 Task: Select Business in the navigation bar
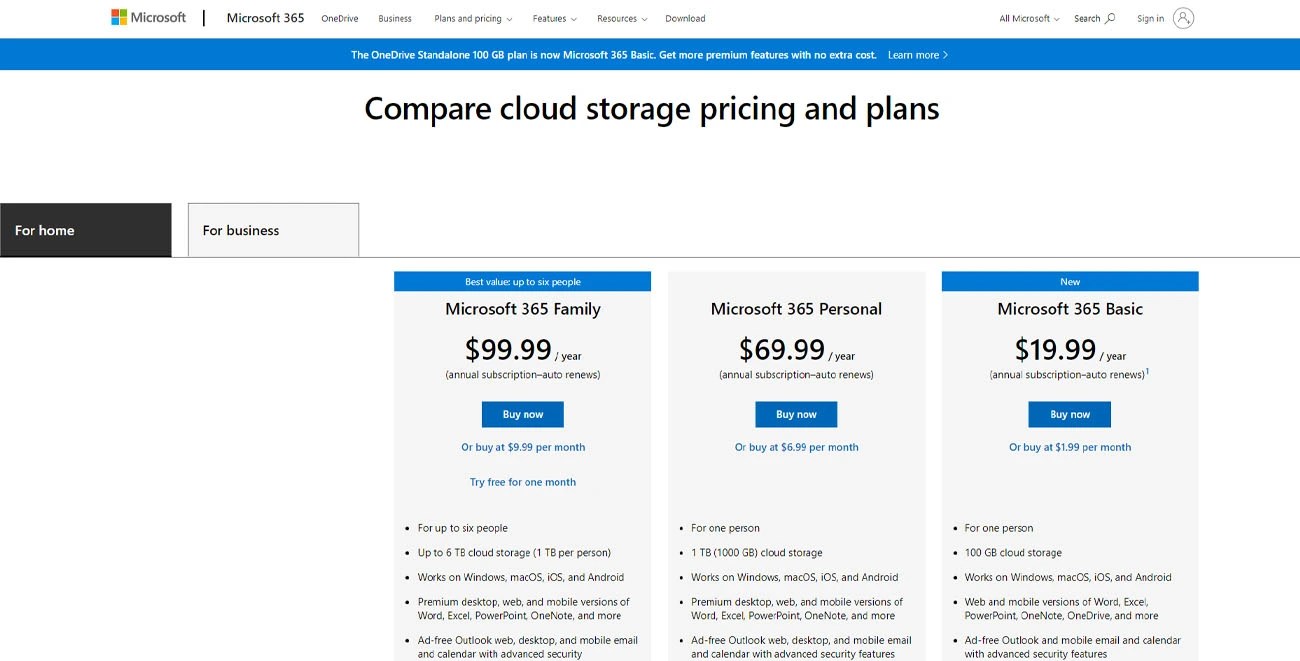coord(394,18)
